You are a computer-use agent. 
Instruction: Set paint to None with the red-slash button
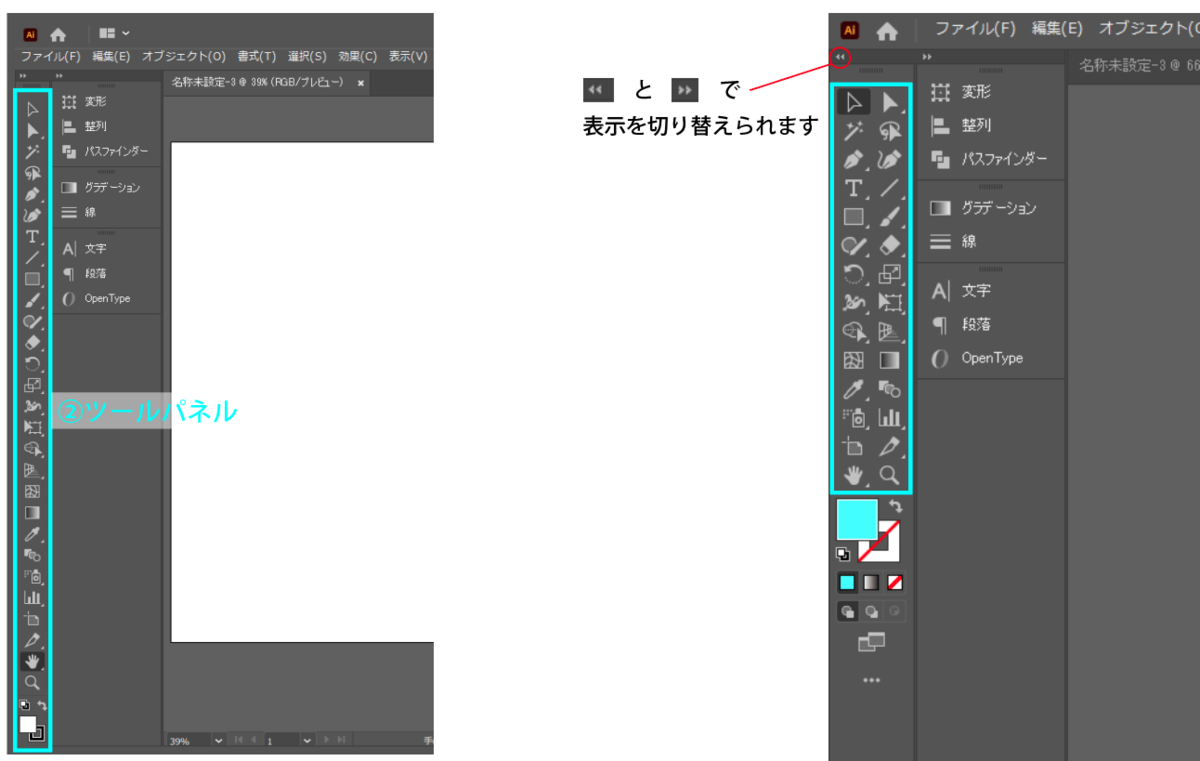895,582
